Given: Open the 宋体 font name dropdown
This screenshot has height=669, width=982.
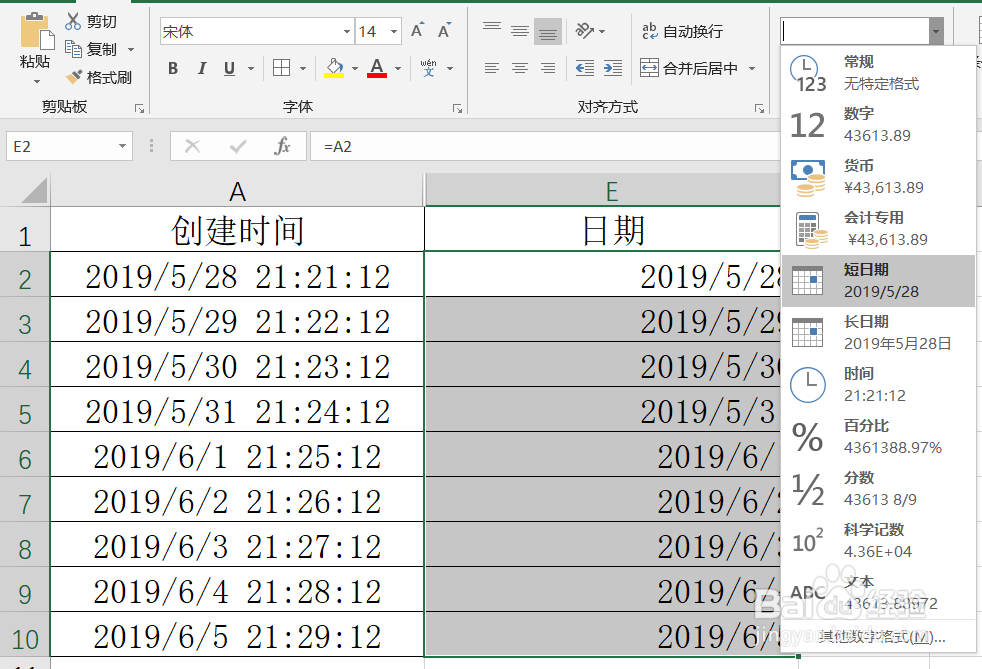Looking at the screenshot, I should [345, 31].
